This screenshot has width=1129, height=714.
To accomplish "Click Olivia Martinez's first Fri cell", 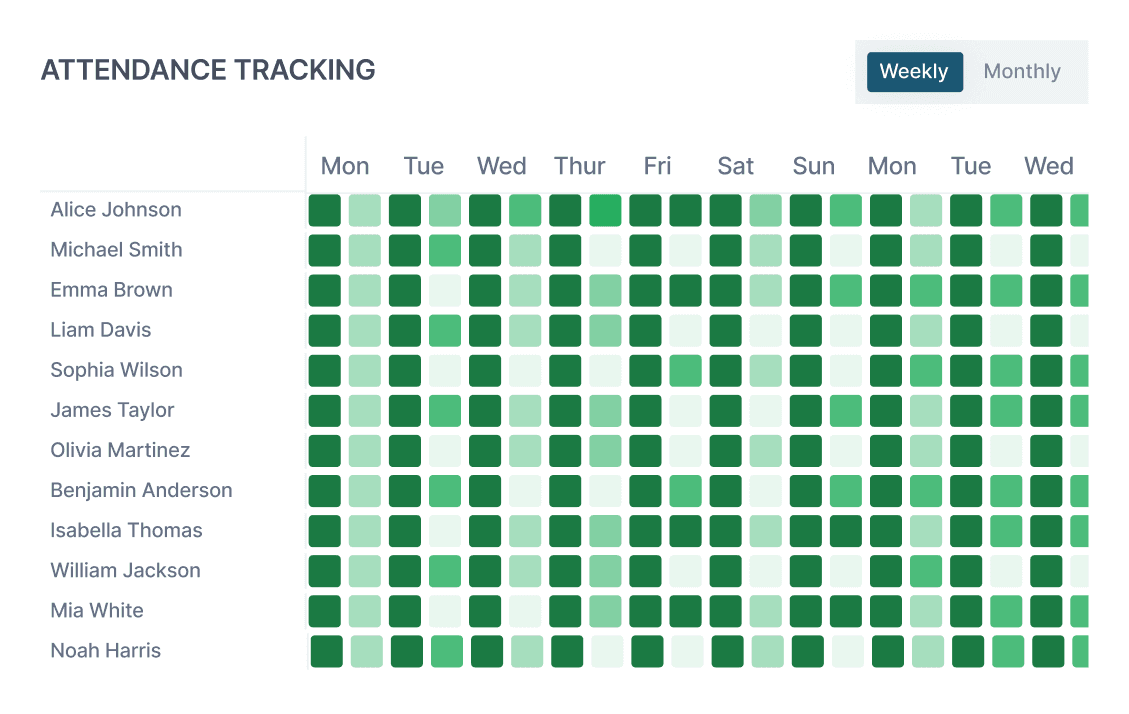I will click(646, 451).
